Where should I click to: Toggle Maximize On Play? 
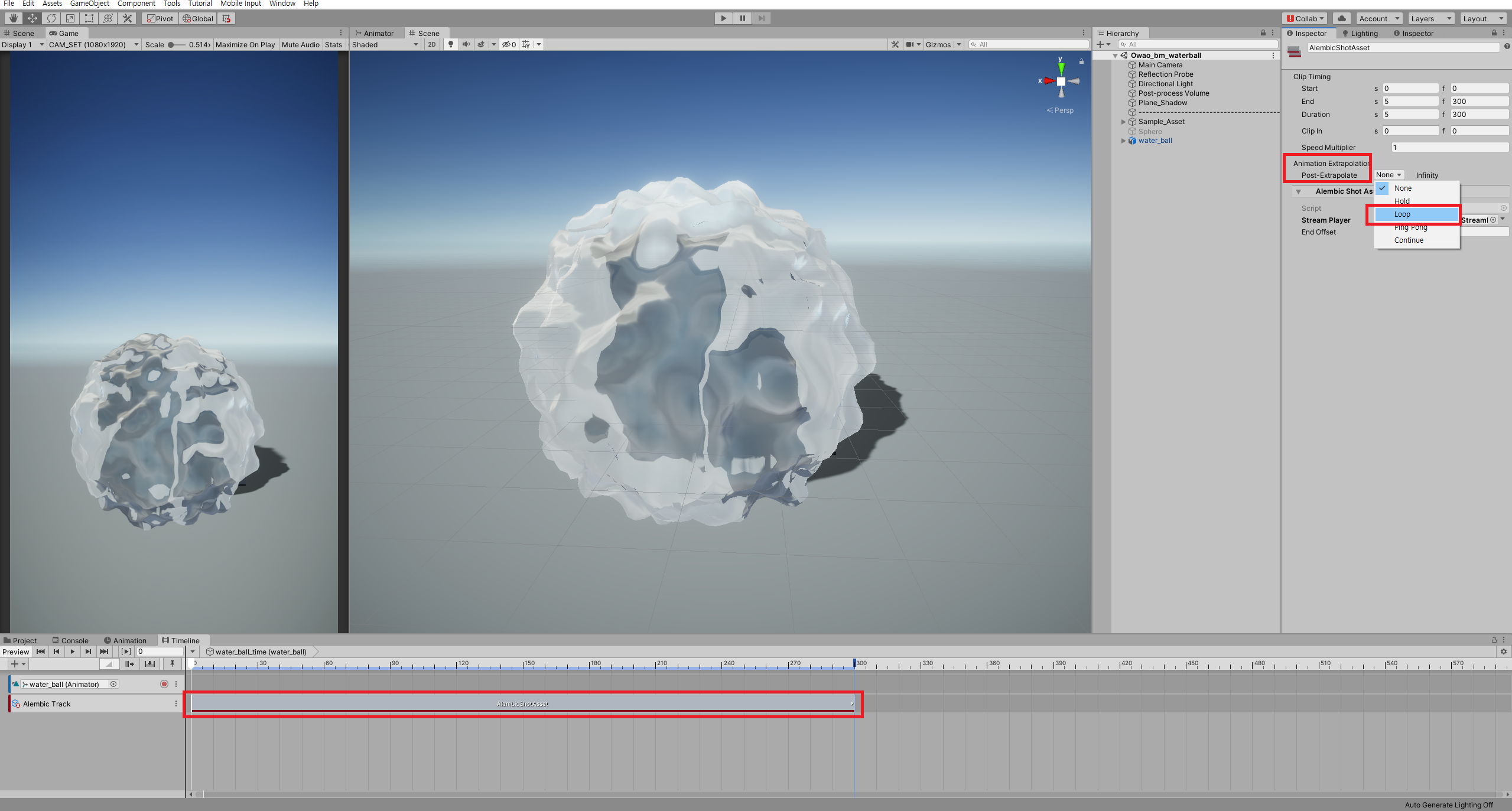pos(245,44)
